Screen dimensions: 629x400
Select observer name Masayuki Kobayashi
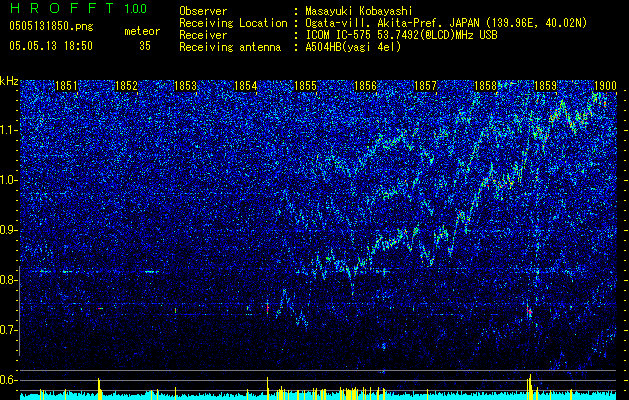pyautogui.click(x=359, y=11)
